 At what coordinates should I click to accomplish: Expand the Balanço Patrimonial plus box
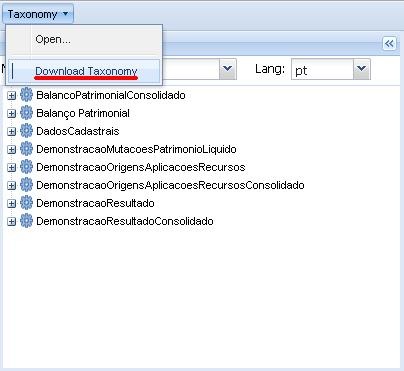point(11,114)
